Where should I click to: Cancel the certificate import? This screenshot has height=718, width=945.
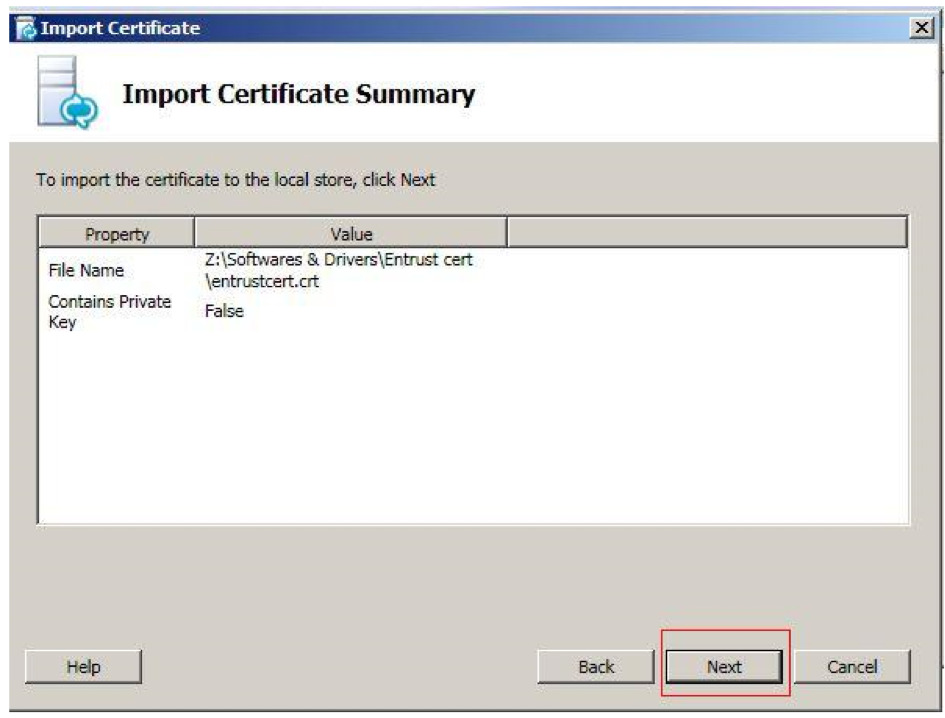tap(852, 666)
